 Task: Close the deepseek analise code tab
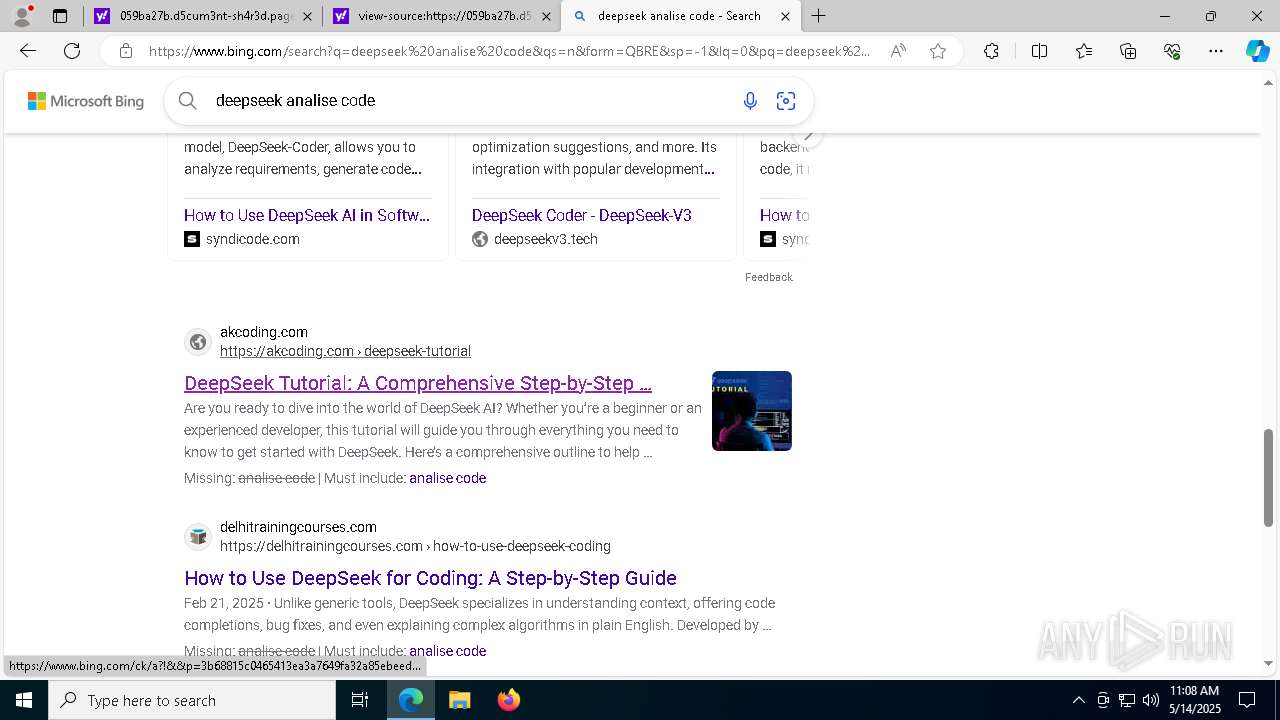786,16
